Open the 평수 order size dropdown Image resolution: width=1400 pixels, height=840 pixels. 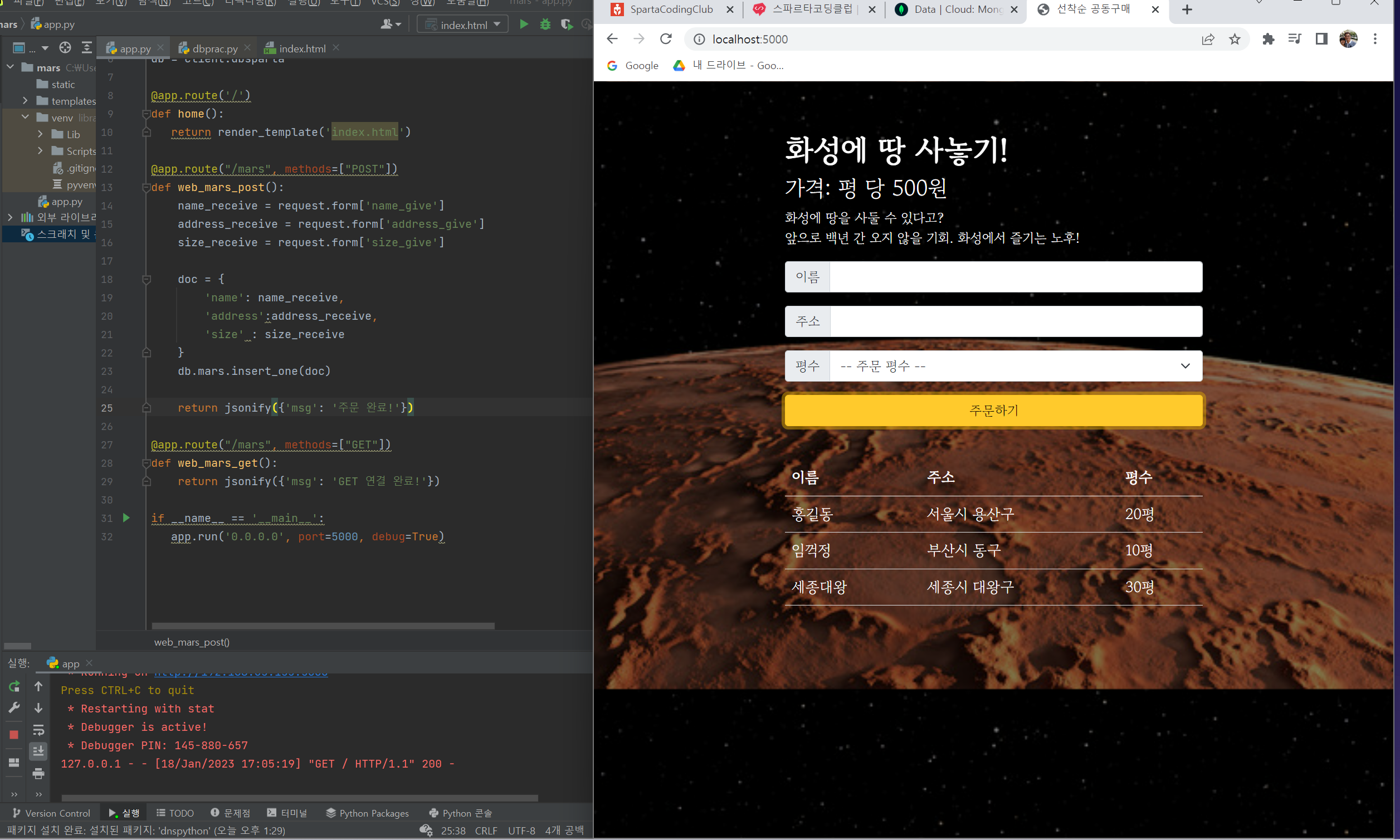[x=1016, y=365]
